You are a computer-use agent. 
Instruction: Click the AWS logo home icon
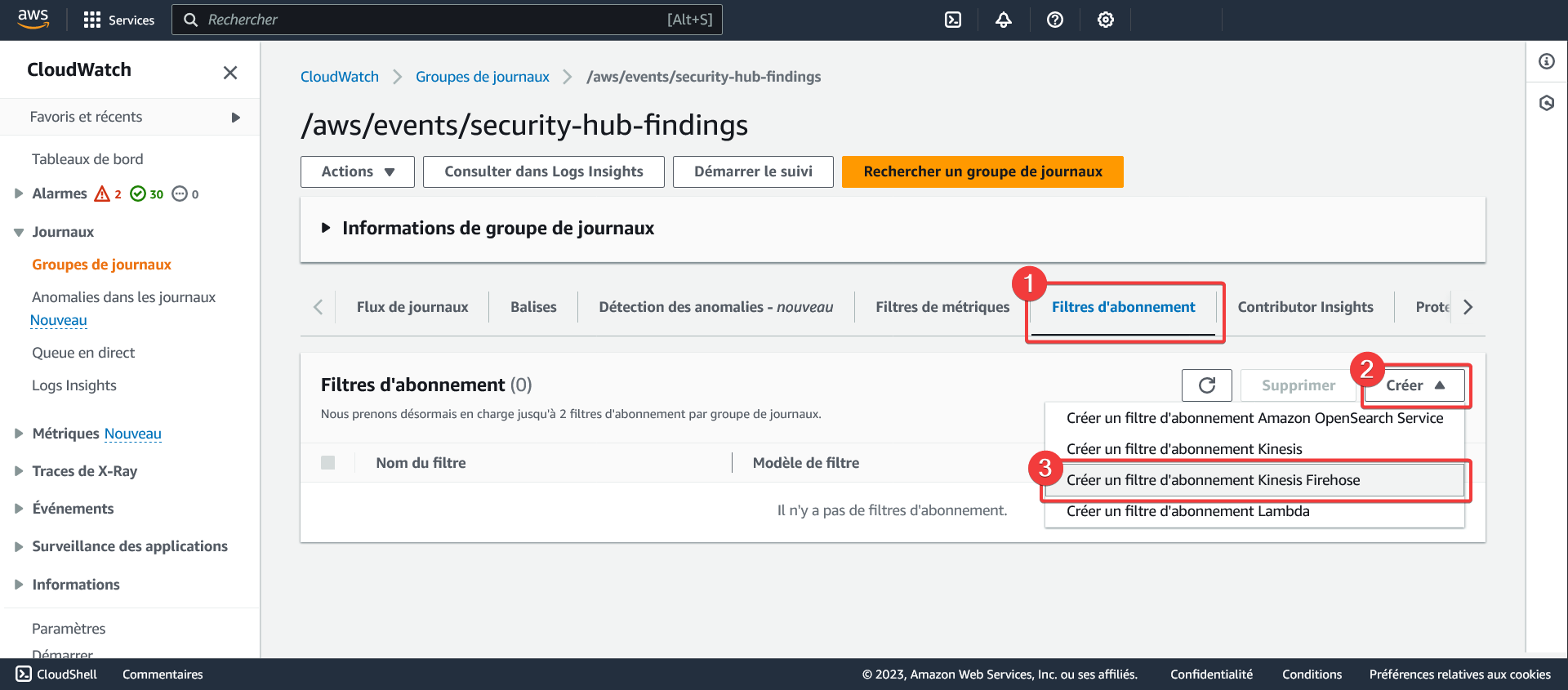click(x=33, y=19)
